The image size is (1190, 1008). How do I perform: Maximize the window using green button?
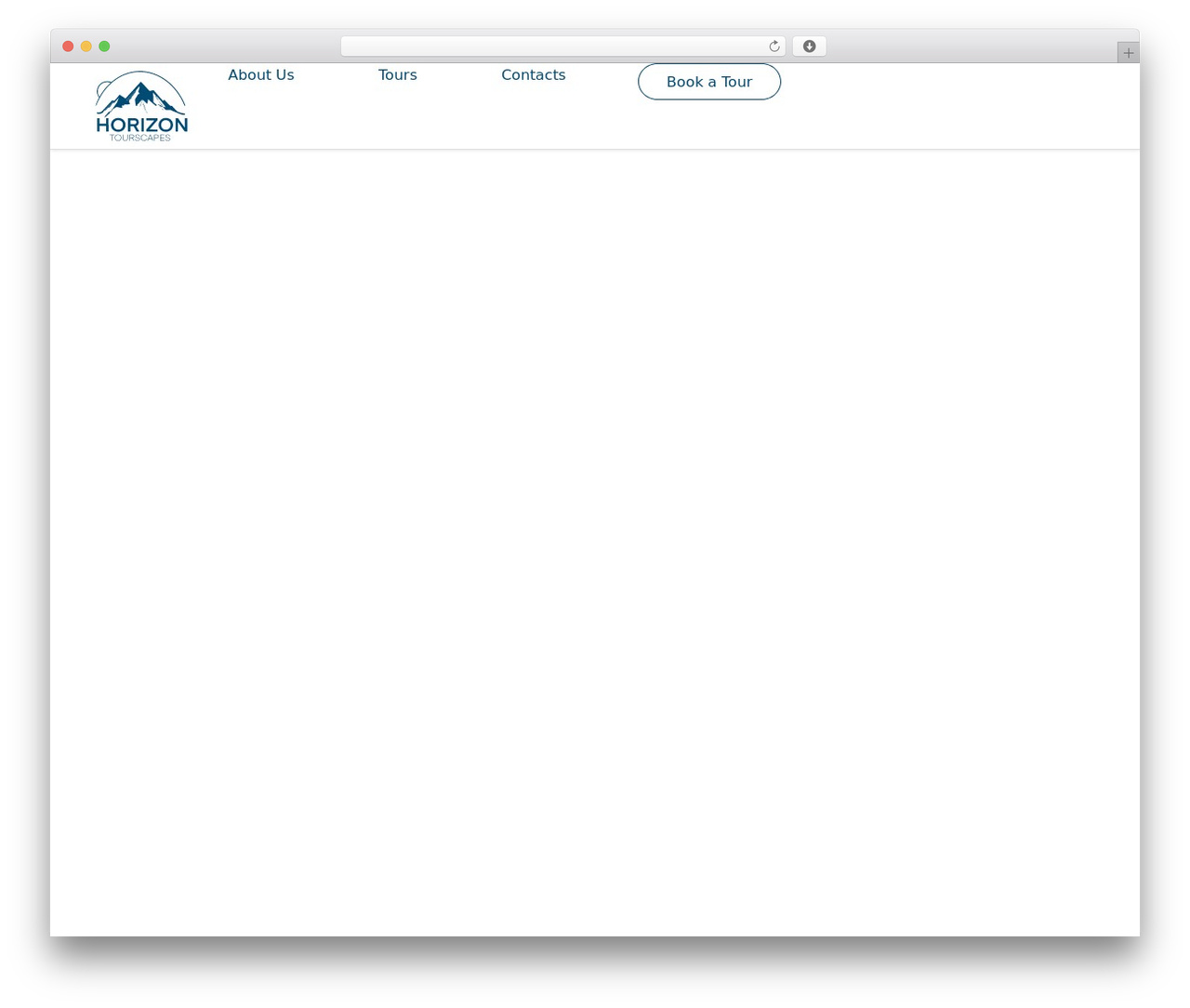[104, 46]
